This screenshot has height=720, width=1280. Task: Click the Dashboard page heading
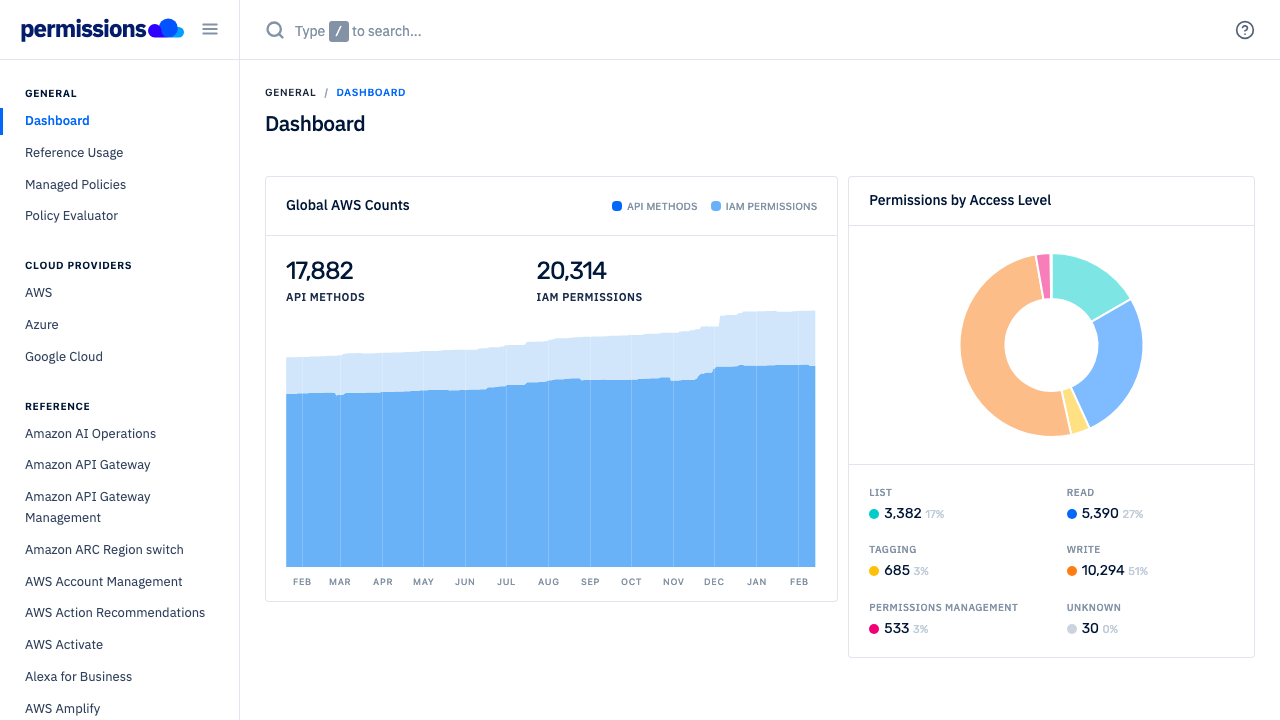[x=315, y=124]
